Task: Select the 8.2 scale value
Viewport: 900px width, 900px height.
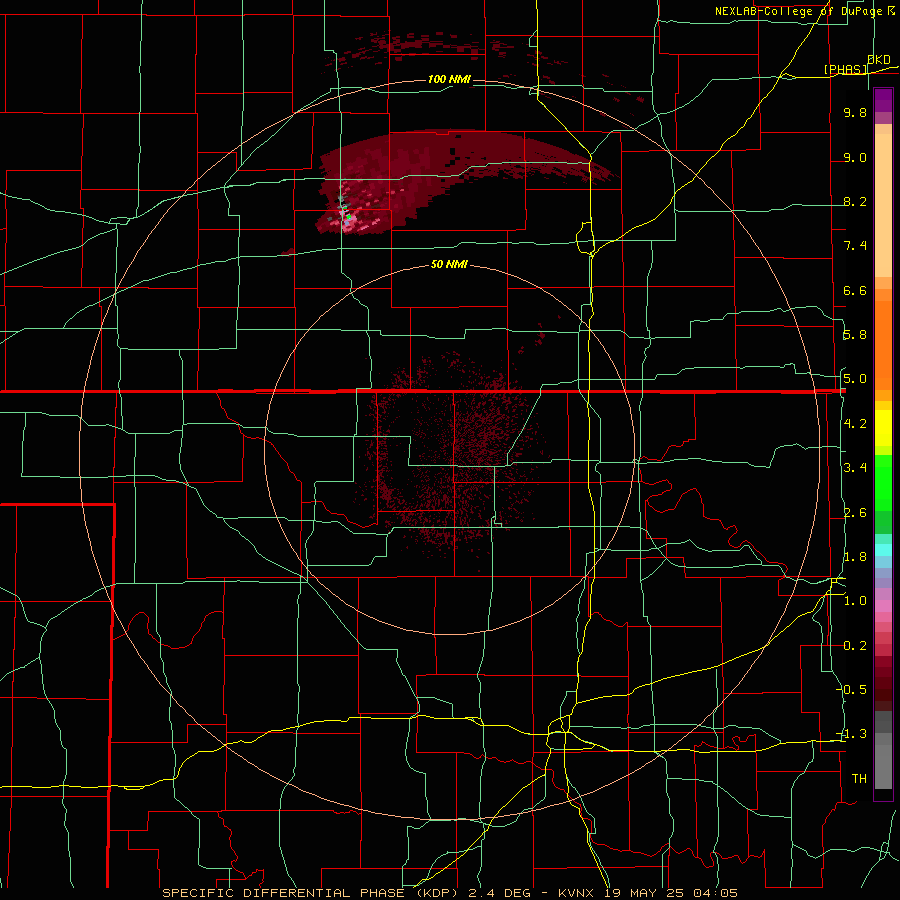Action: point(855,201)
